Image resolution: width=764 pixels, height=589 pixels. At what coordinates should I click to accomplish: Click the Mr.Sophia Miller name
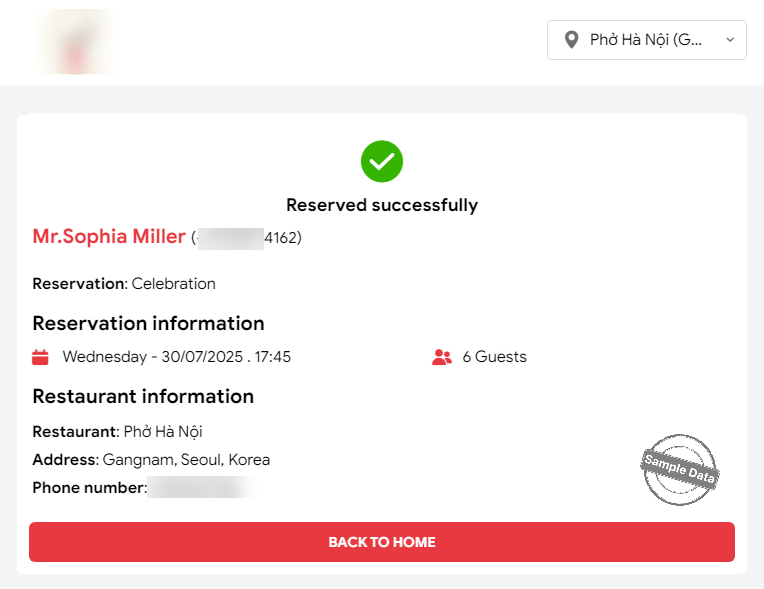(x=109, y=237)
